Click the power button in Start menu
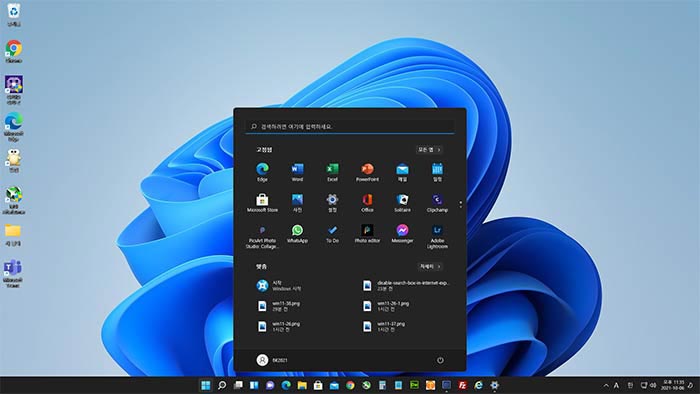 (440, 360)
